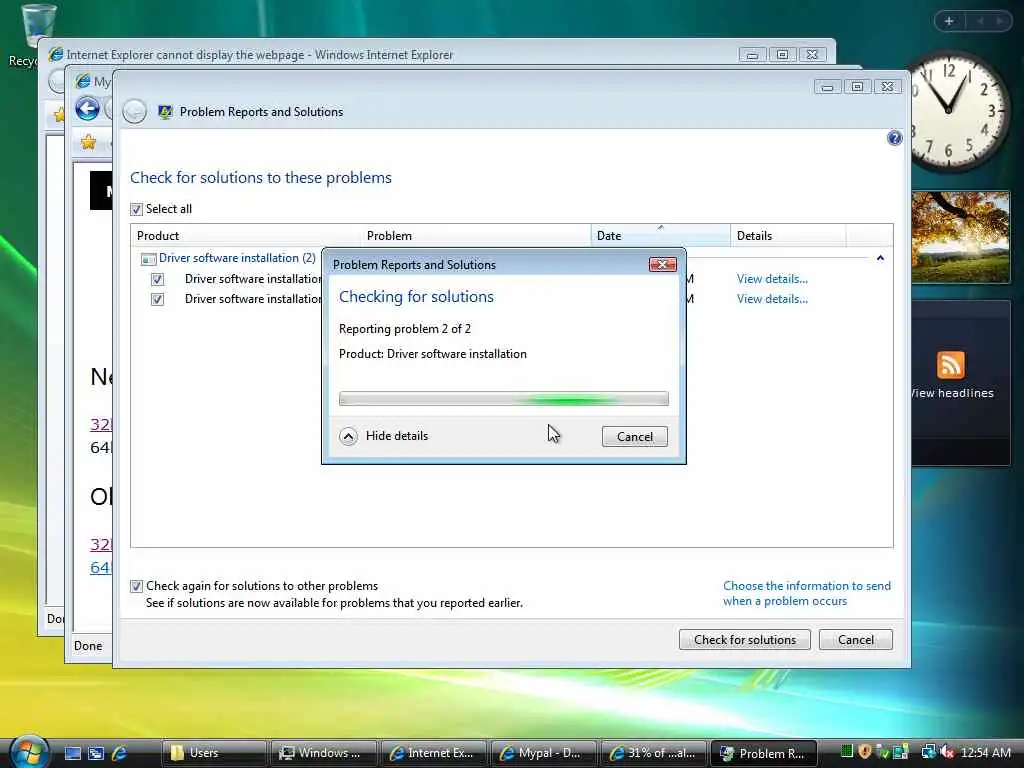Click the Check for solutions button

(744, 639)
